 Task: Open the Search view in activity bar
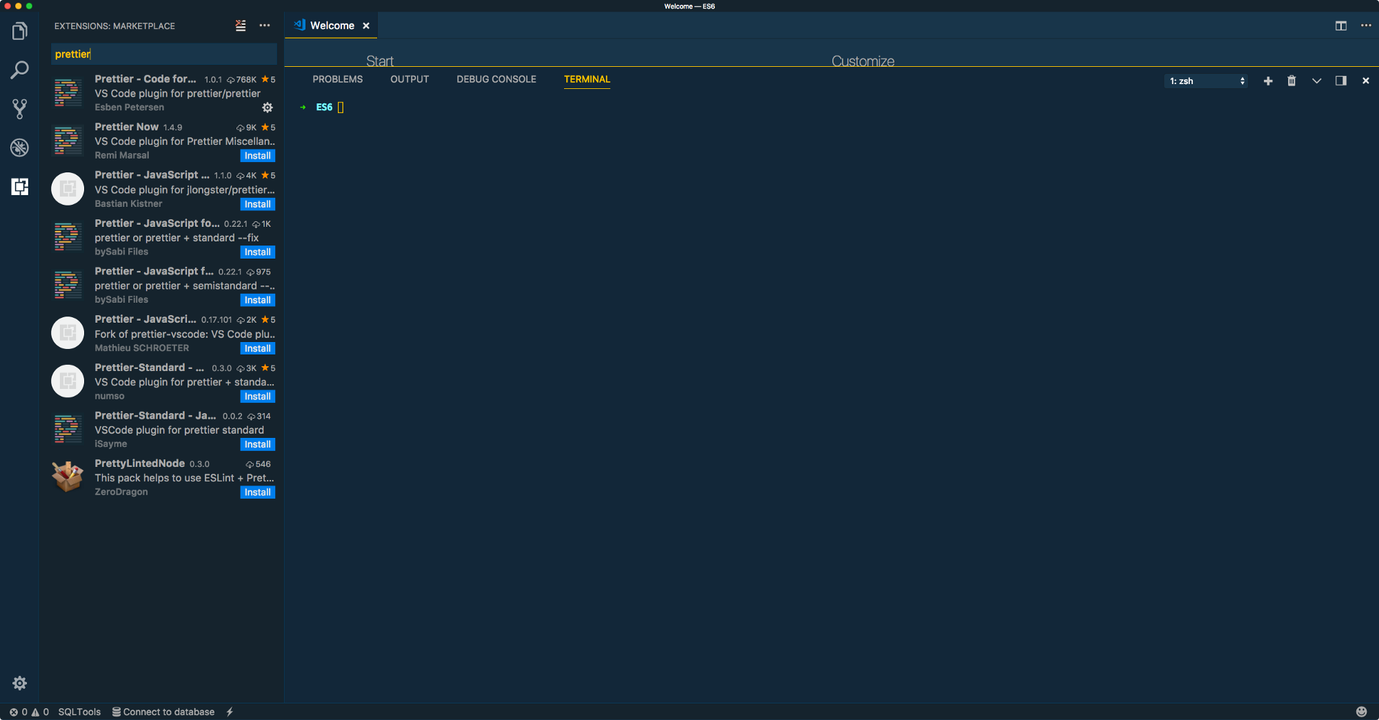(x=19, y=70)
